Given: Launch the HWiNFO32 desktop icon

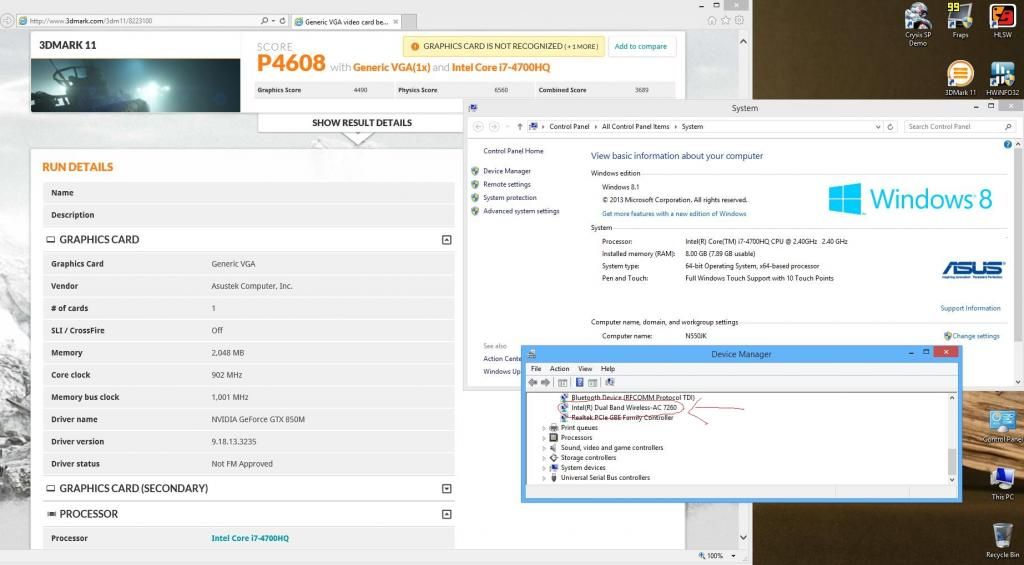Looking at the screenshot, I should [1001, 77].
